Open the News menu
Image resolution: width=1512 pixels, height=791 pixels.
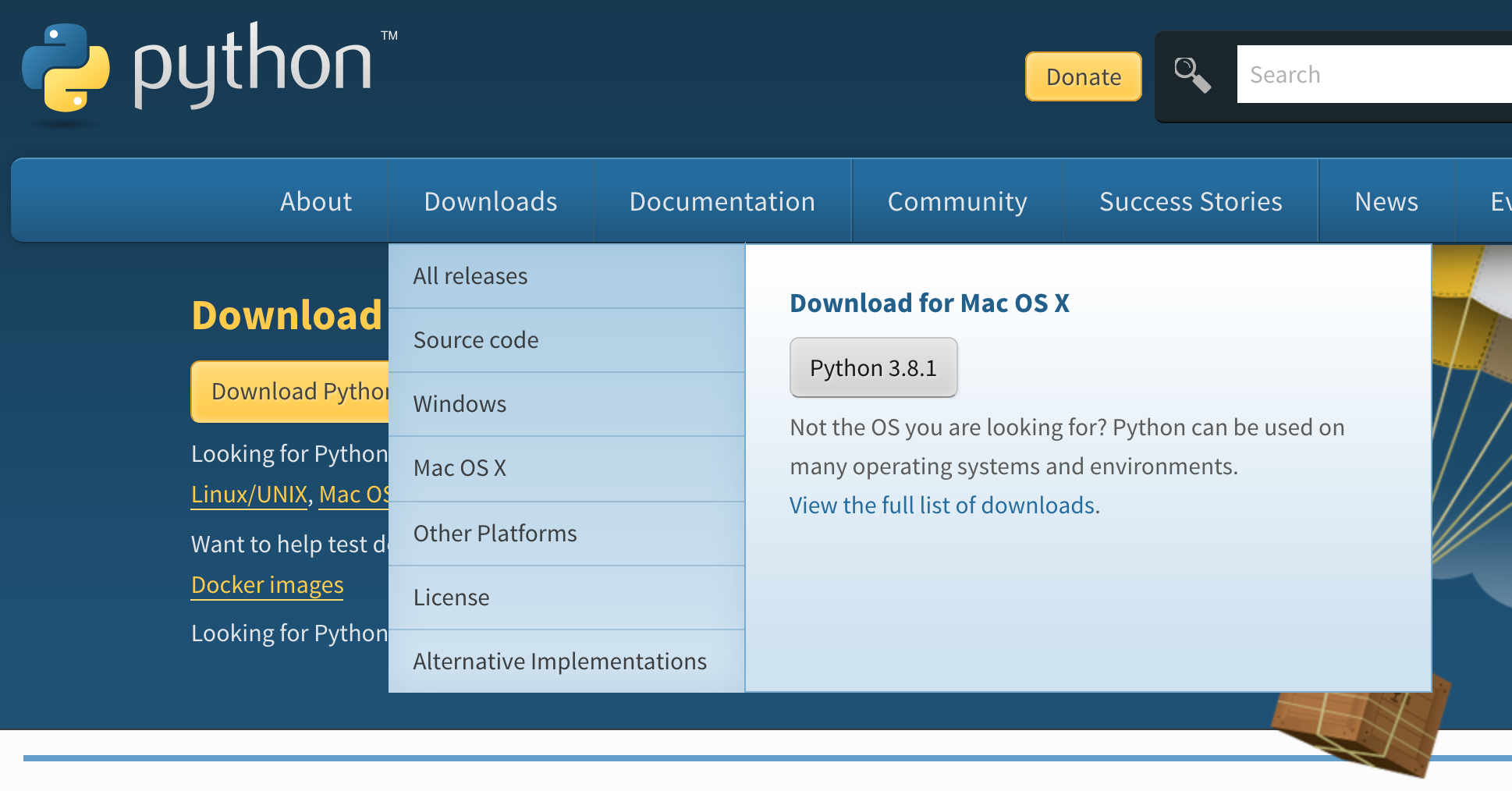coord(1386,201)
